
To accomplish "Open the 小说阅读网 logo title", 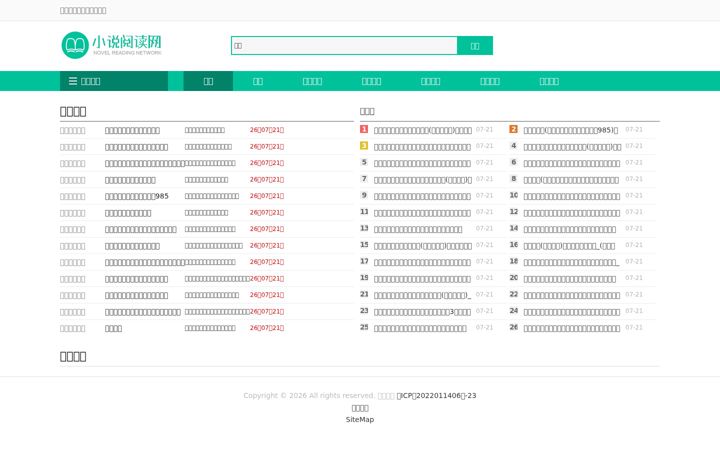I will (x=127, y=42).
